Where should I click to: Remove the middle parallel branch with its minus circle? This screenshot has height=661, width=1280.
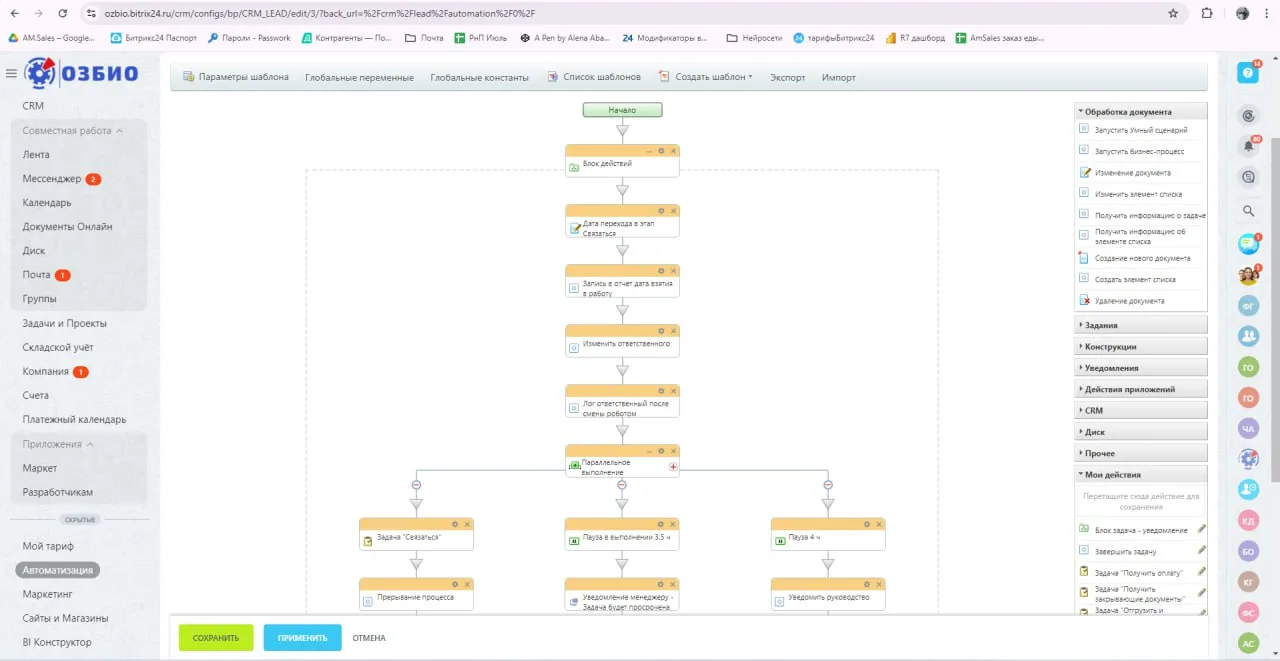coord(622,485)
